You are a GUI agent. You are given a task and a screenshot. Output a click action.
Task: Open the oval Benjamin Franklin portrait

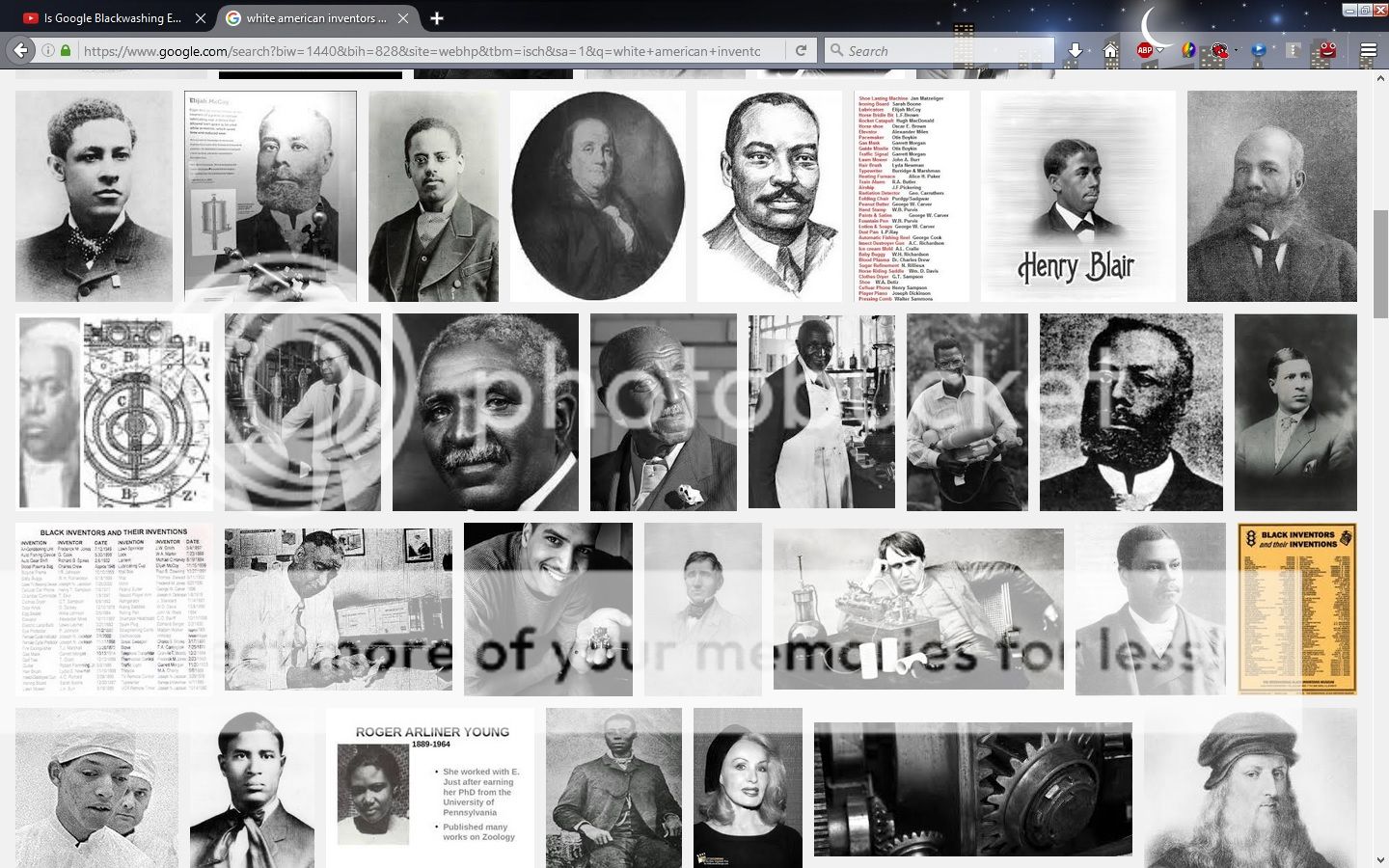point(597,196)
